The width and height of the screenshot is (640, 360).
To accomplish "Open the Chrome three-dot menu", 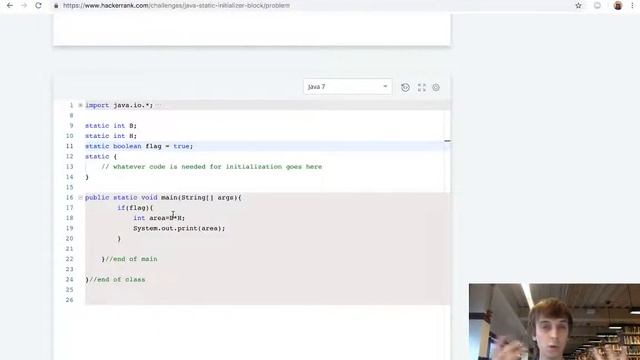I will coord(633,6).
